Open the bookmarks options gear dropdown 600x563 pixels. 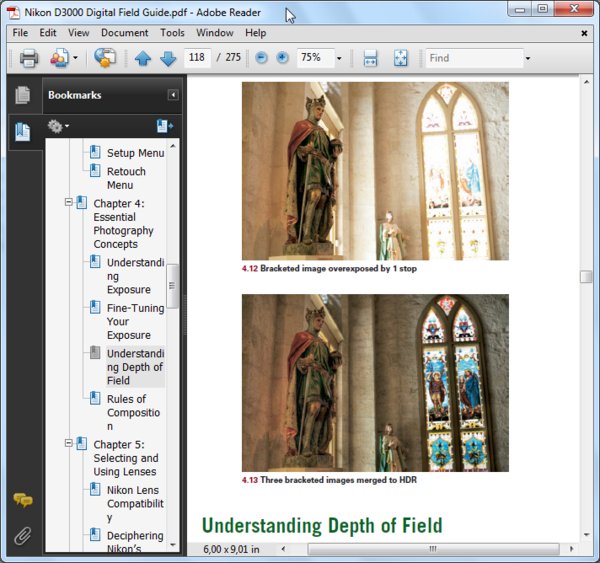pos(58,126)
